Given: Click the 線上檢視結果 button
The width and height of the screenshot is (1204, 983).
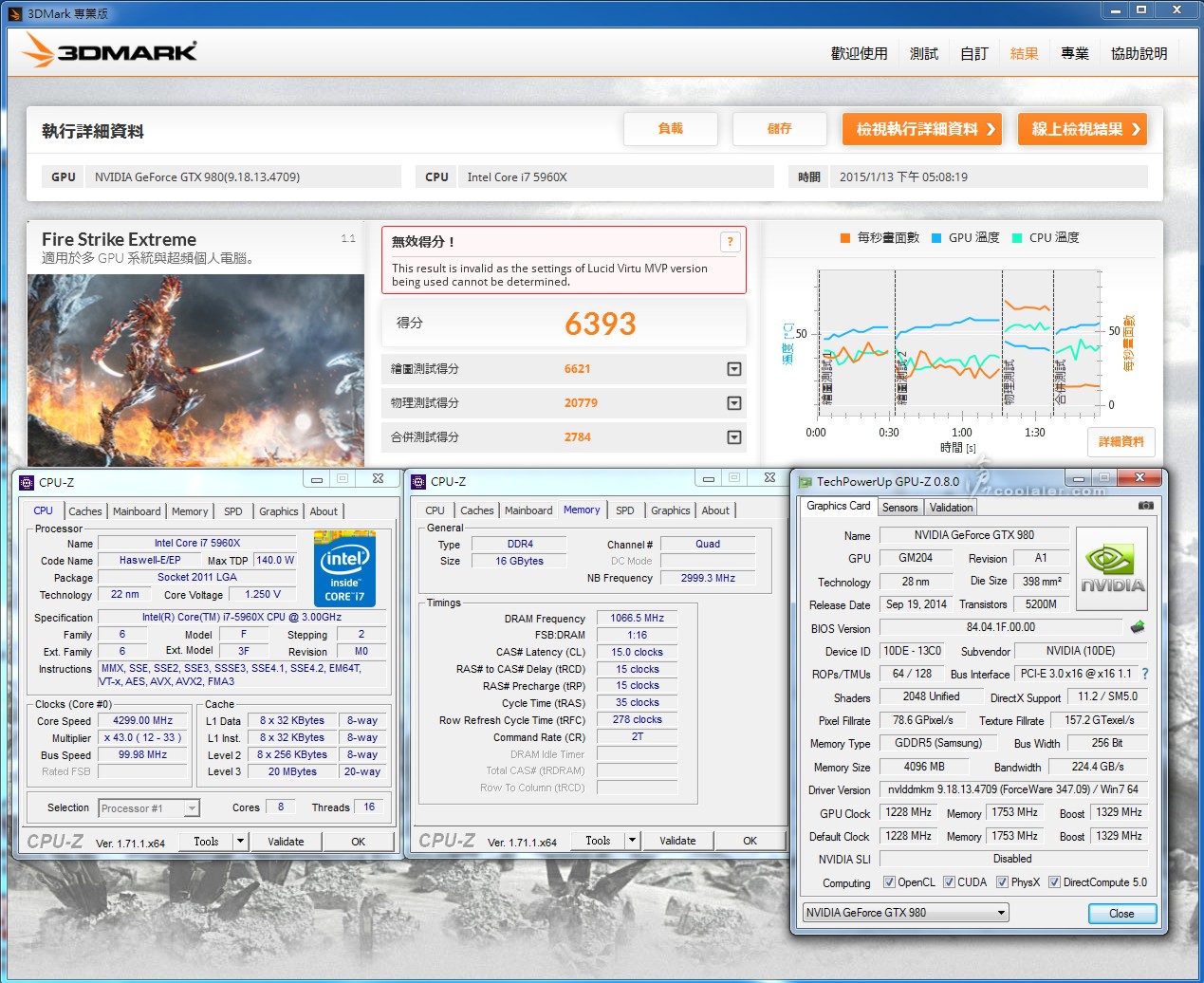Looking at the screenshot, I should coord(1083,129).
